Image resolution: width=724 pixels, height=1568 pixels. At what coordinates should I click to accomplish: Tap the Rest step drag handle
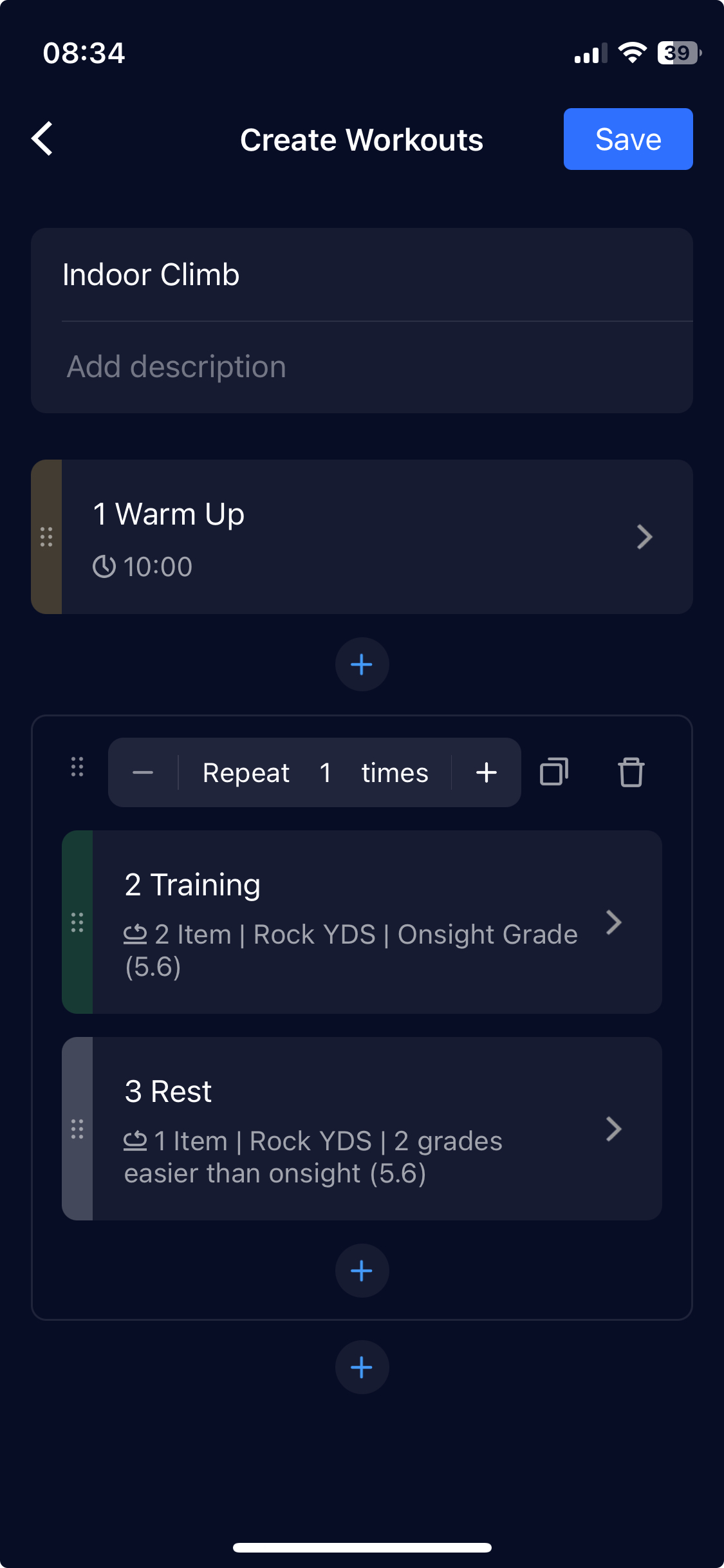pos(77,1129)
